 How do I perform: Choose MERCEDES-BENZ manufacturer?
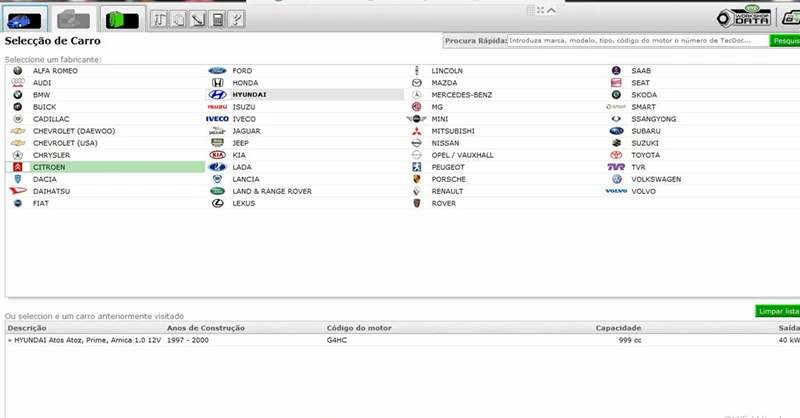[x=462, y=95]
